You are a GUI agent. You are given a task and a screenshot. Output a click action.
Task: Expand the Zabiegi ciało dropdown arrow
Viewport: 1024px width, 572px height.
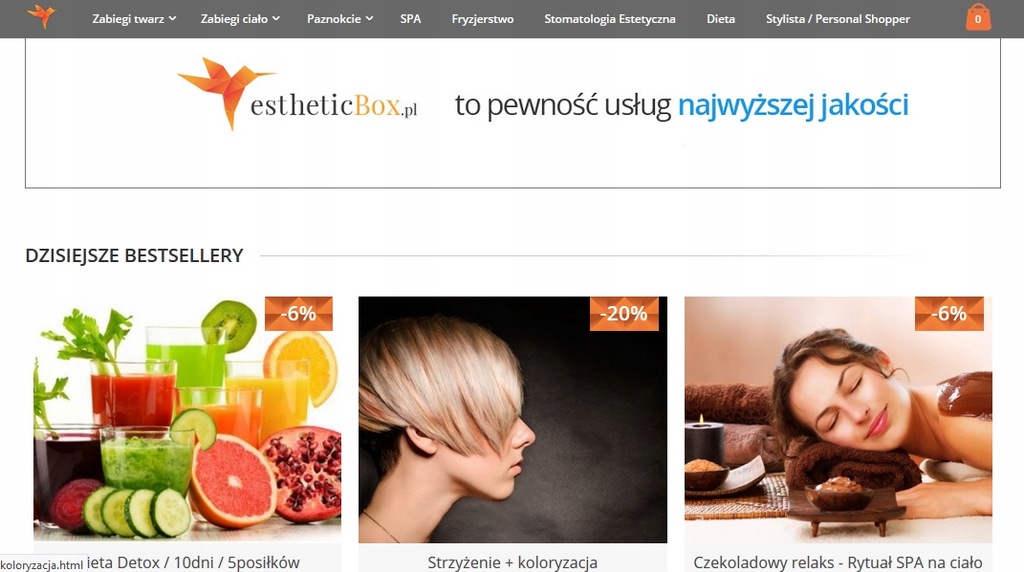(276, 19)
